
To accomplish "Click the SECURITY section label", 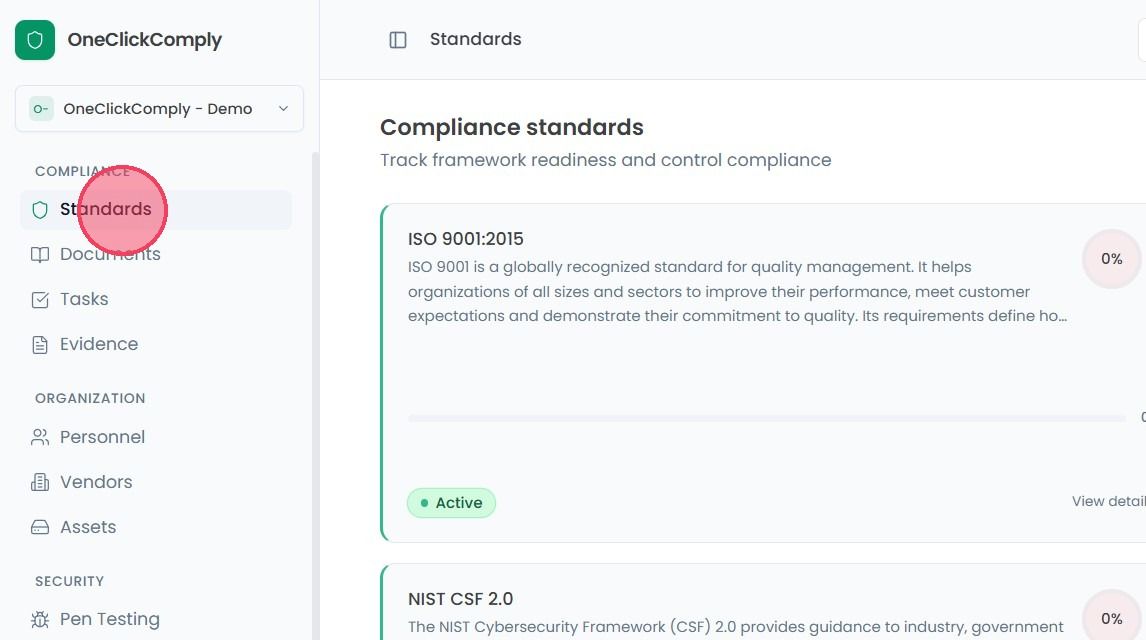I will pyautogui.click(x=69, y=582).
